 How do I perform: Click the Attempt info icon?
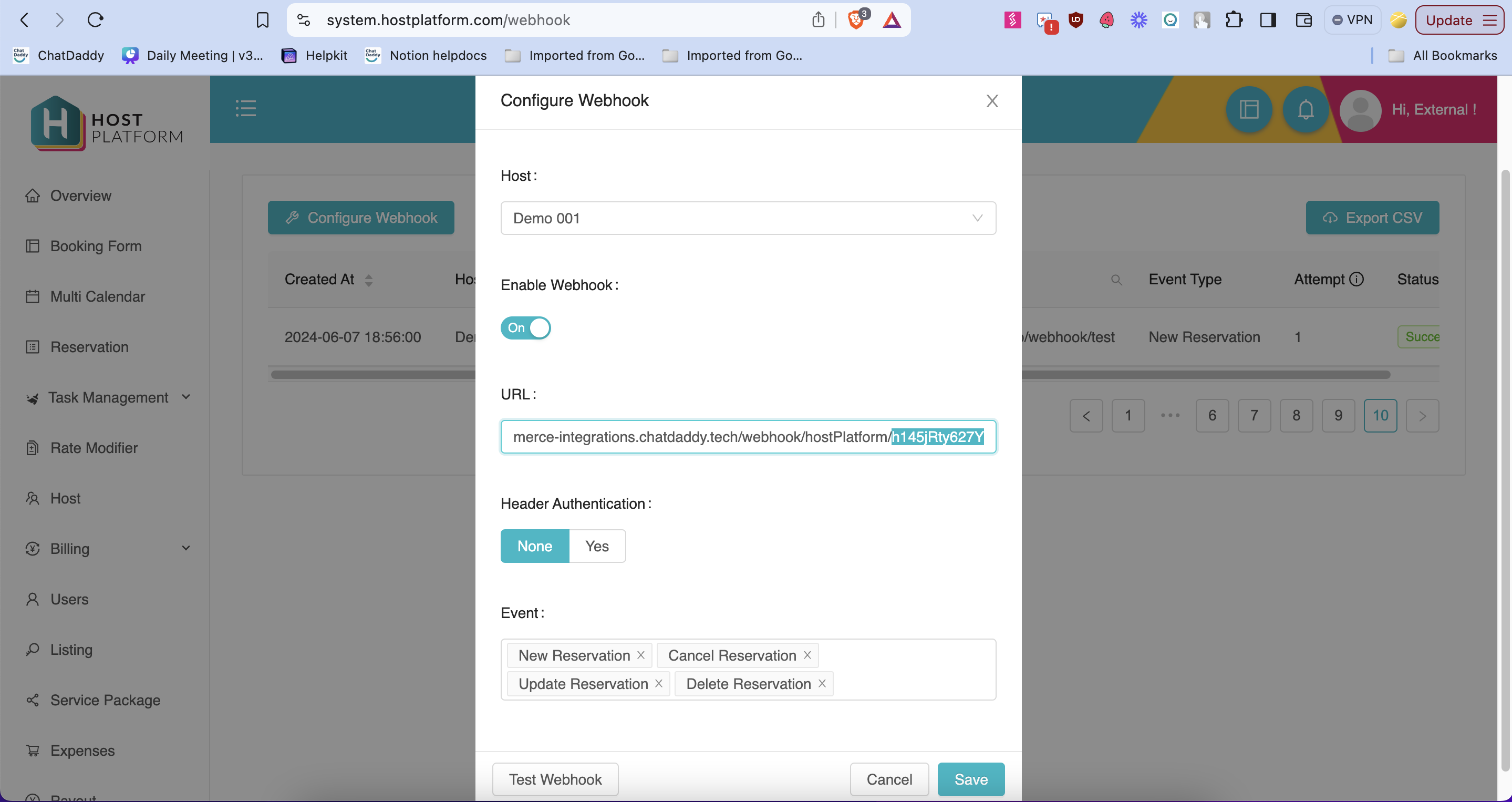pyautogui.click(x=1356, y=279)
